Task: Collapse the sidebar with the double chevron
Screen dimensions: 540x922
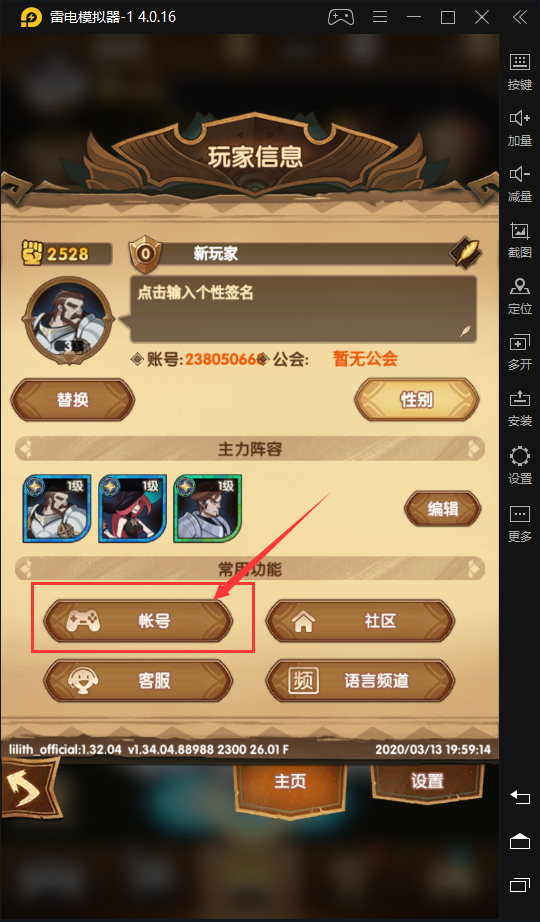Action: (x=519, y=17)
